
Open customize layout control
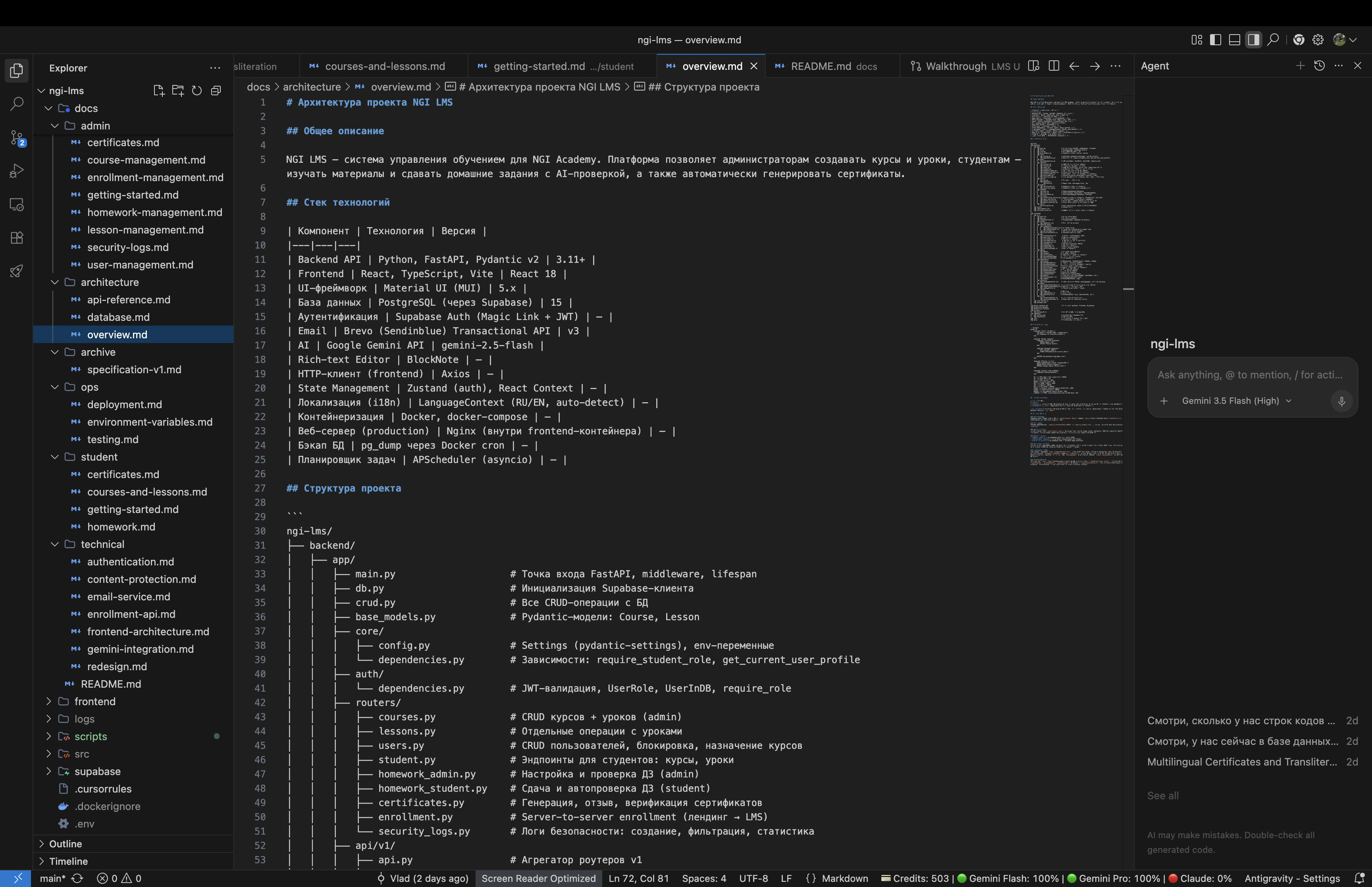pyautogui.click(x=1197, y=40)
